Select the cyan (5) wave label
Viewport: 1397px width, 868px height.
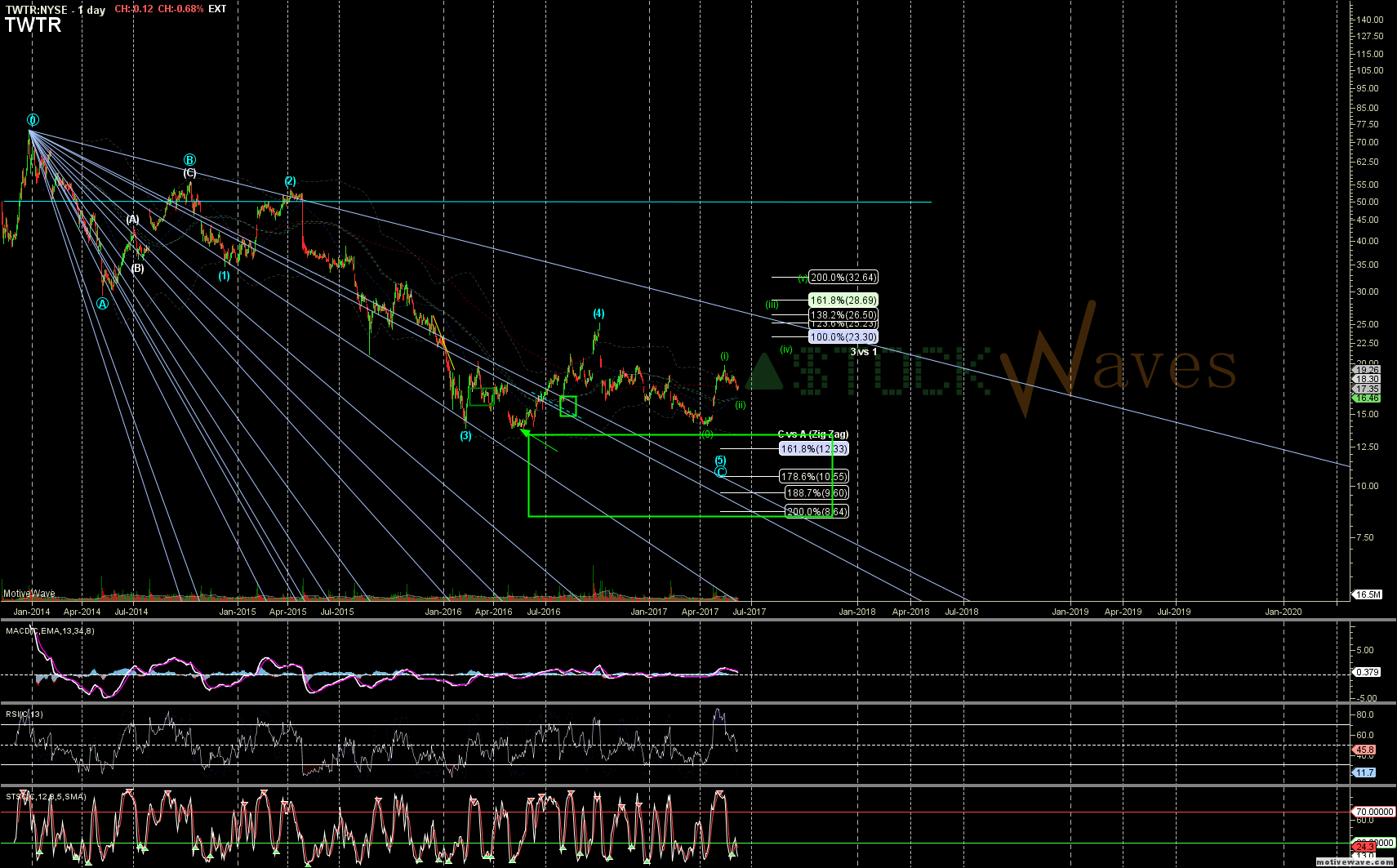[720, 461]
